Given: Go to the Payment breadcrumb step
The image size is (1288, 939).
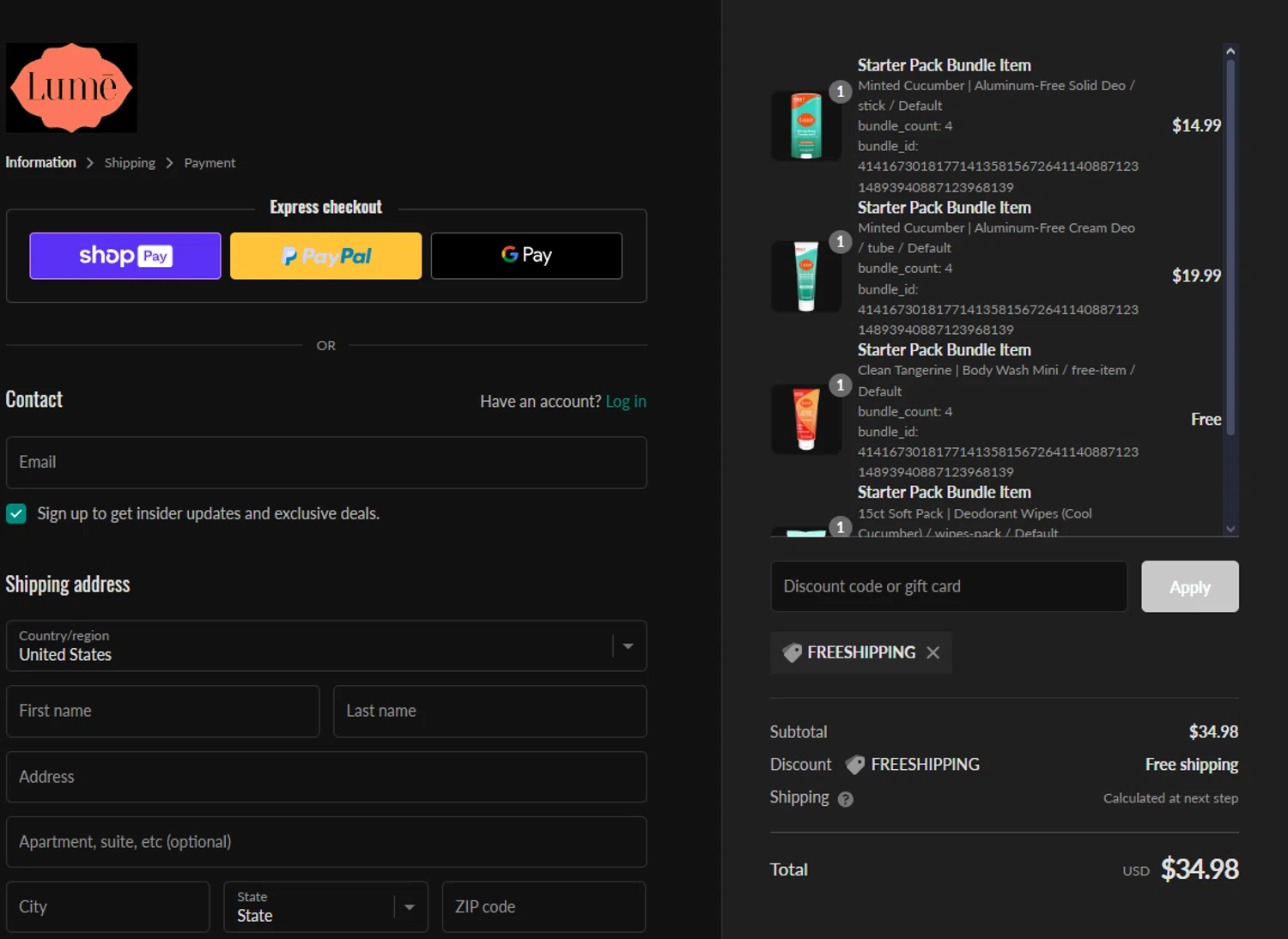Looking at the screenshot, I should coord(210,163).
